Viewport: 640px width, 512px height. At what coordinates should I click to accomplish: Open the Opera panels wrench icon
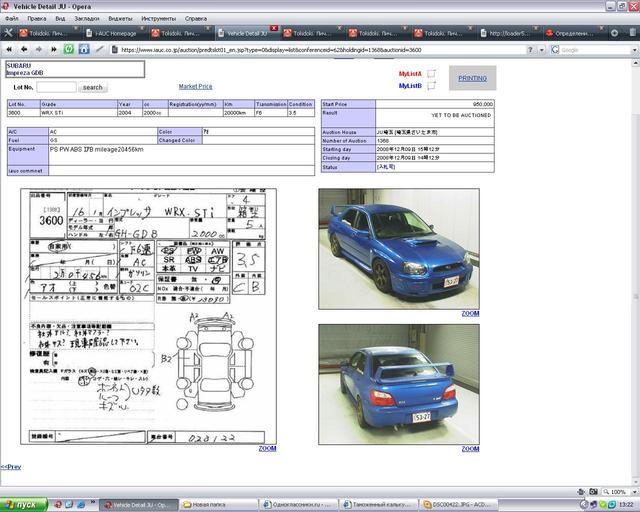point(8,33)
